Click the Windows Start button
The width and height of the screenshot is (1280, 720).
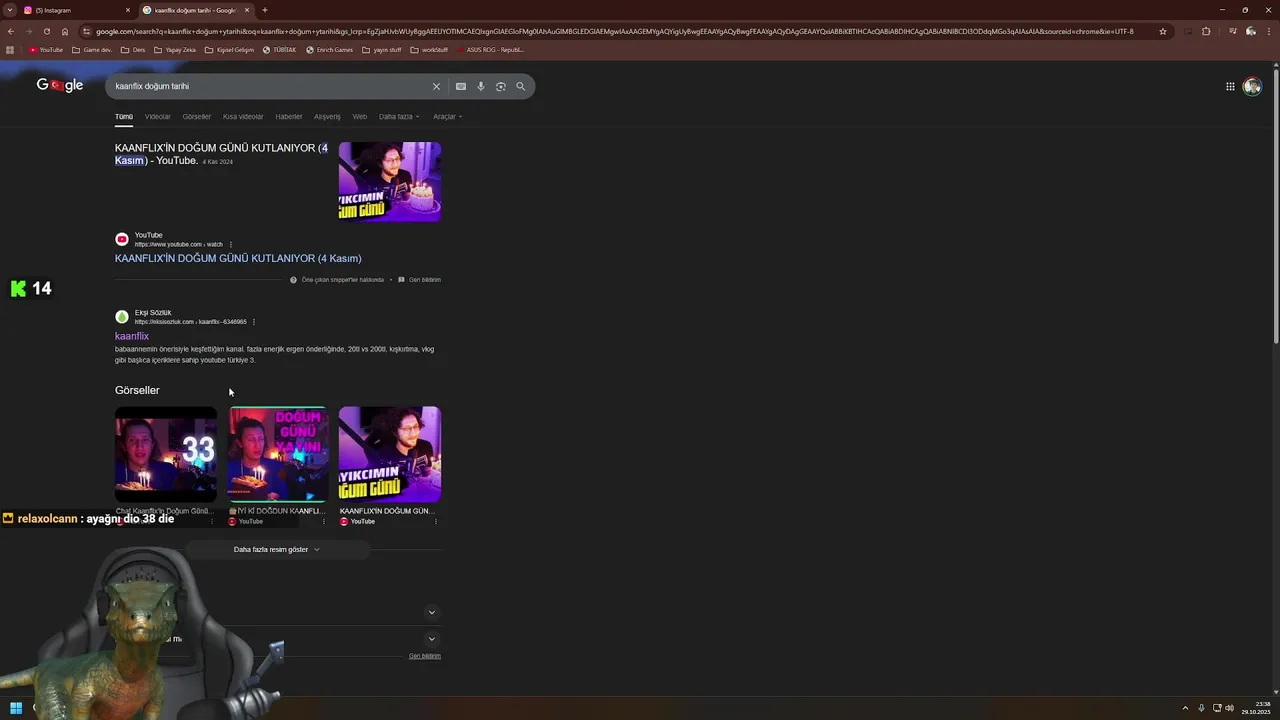point(16,708)
